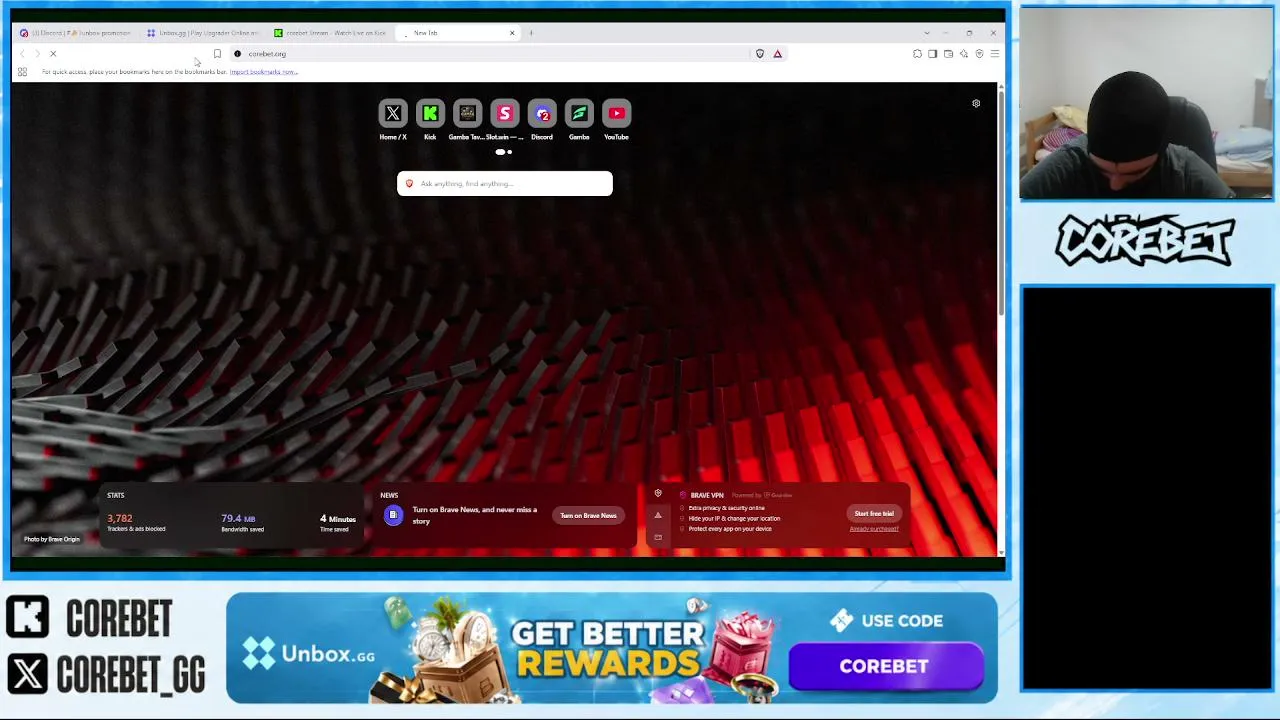
Task: Stop page loading with the X button
Action: (x=53, y=54)
